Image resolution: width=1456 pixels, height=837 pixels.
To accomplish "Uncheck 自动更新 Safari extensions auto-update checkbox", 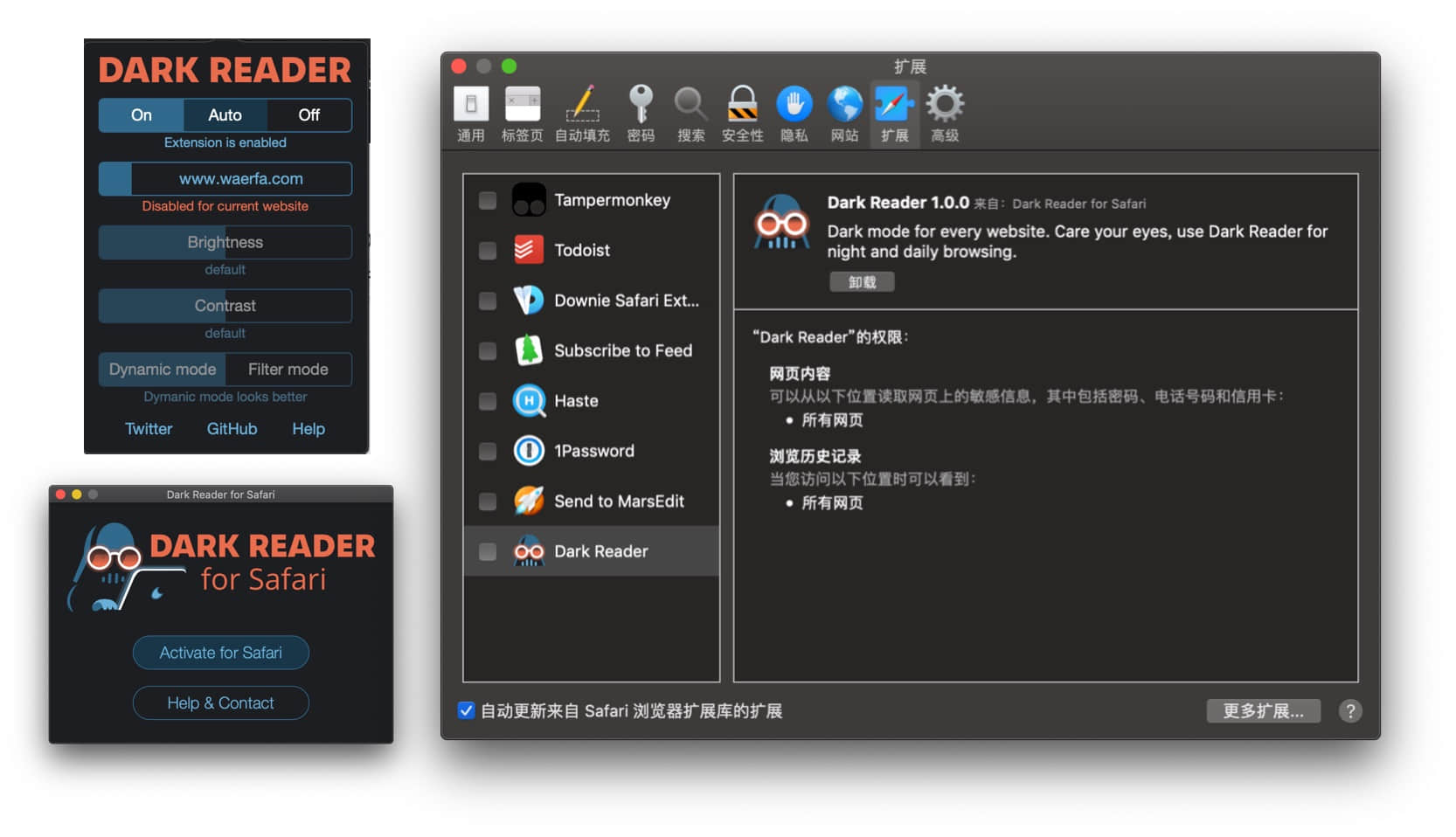I will (466, 710).
